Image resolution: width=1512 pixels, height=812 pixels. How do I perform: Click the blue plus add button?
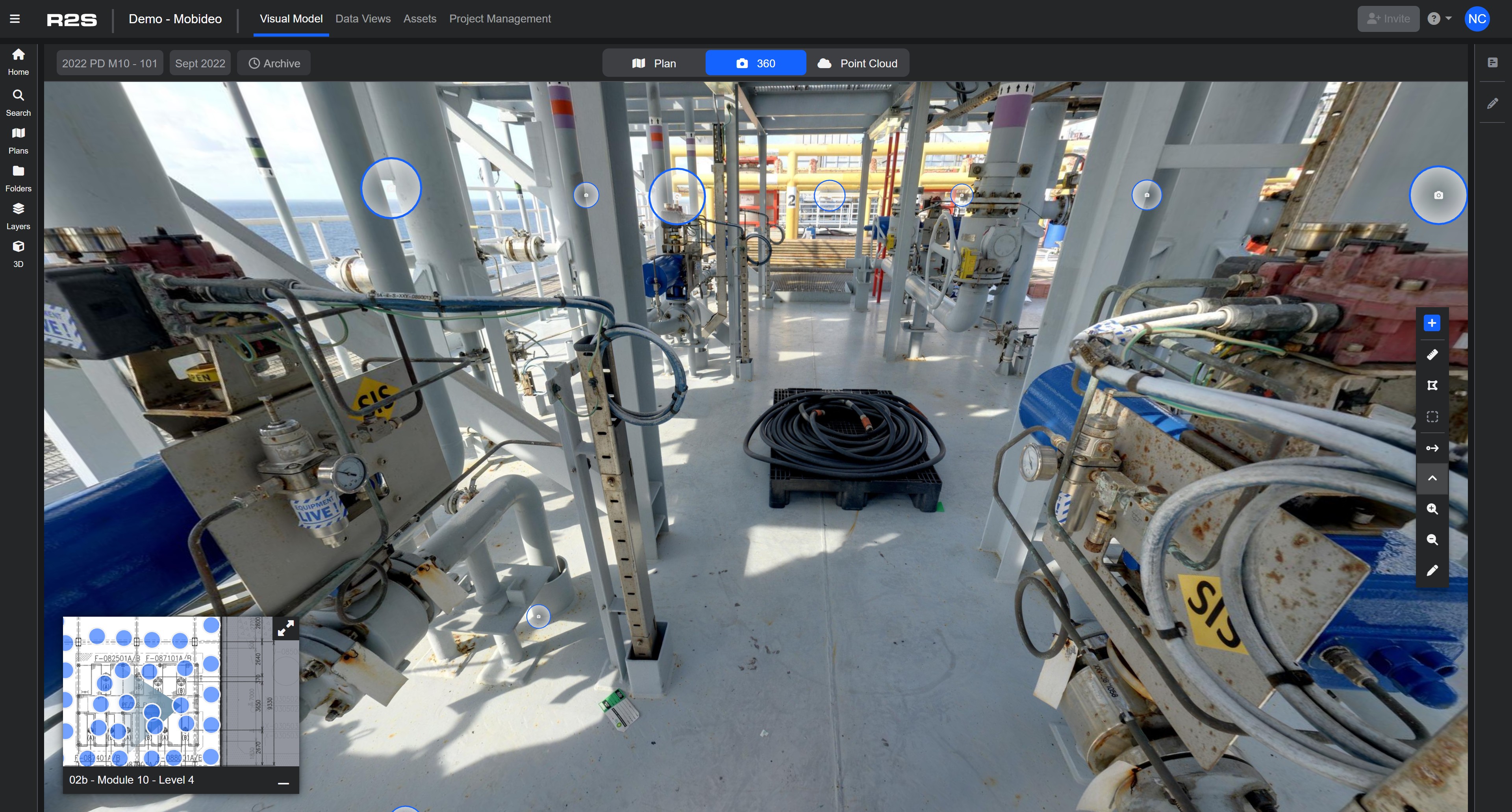[1432, 323]
